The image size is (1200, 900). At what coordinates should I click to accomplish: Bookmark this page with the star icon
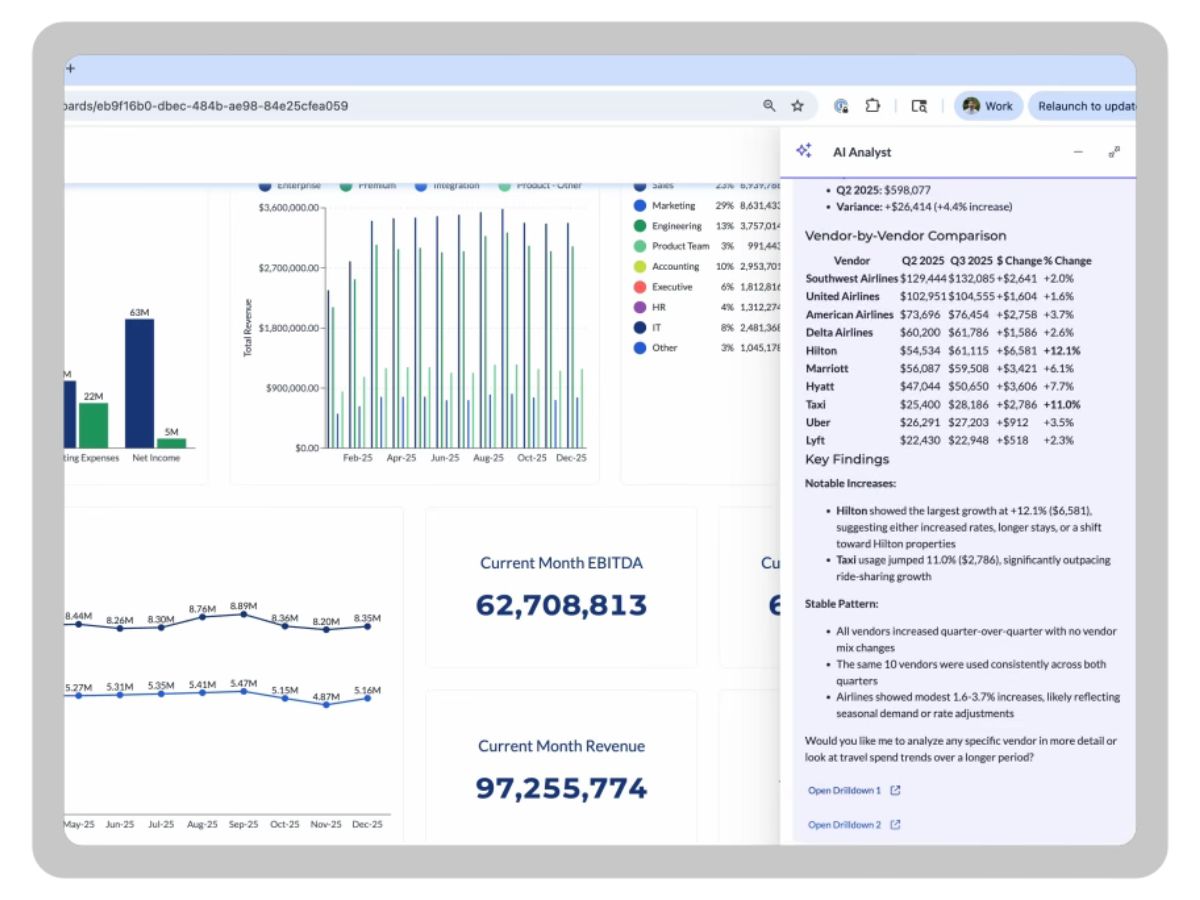pos(798,105)
